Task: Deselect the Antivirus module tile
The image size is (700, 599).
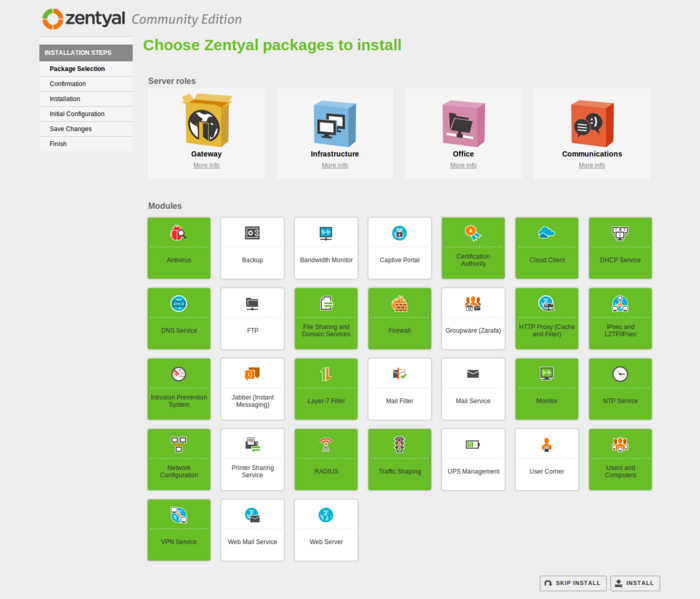Action: tap(179, 248)
